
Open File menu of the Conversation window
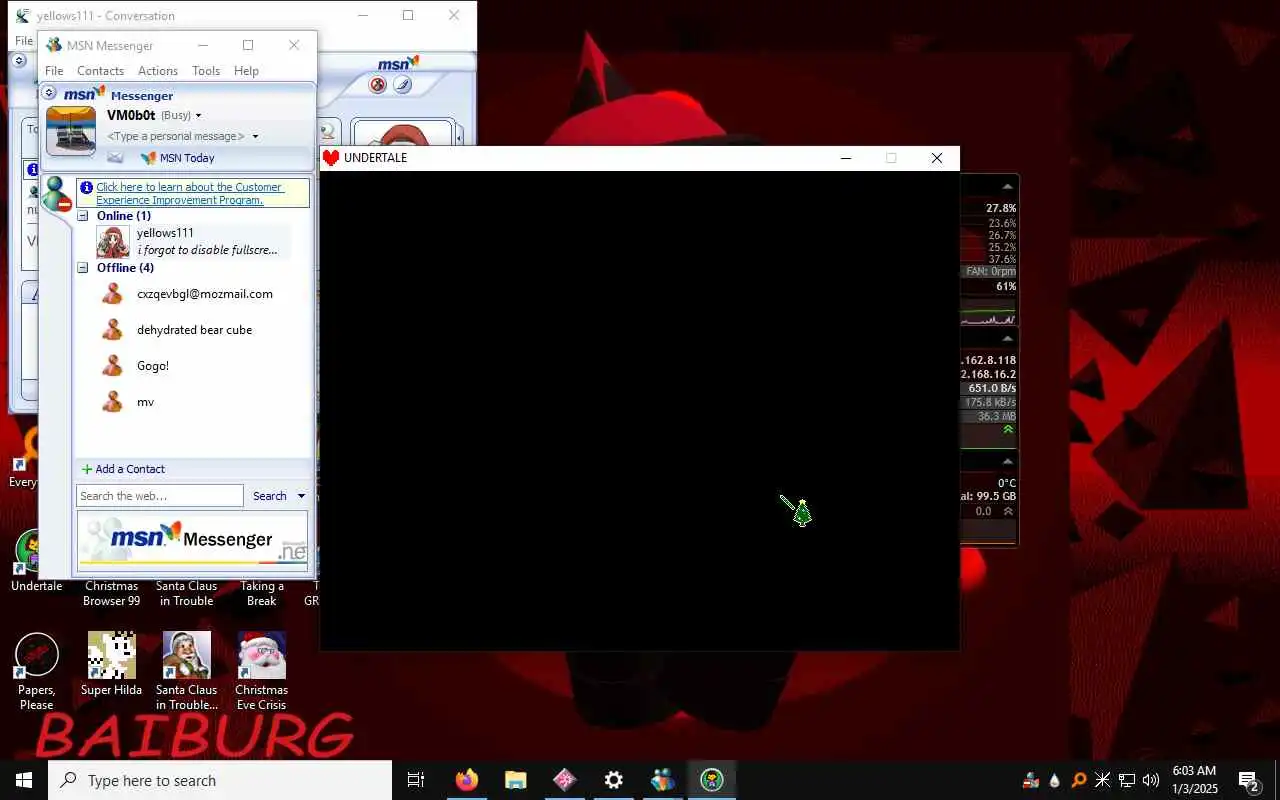(23, 41)
